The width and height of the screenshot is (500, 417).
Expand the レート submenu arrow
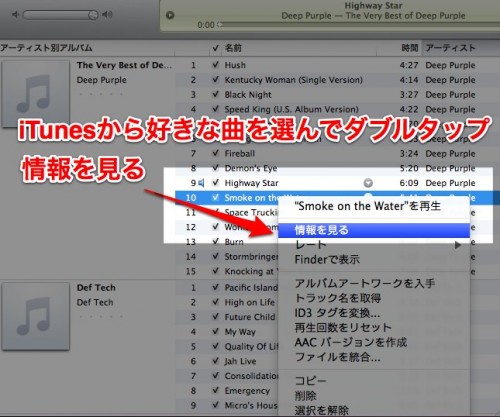tap(458, 245)
